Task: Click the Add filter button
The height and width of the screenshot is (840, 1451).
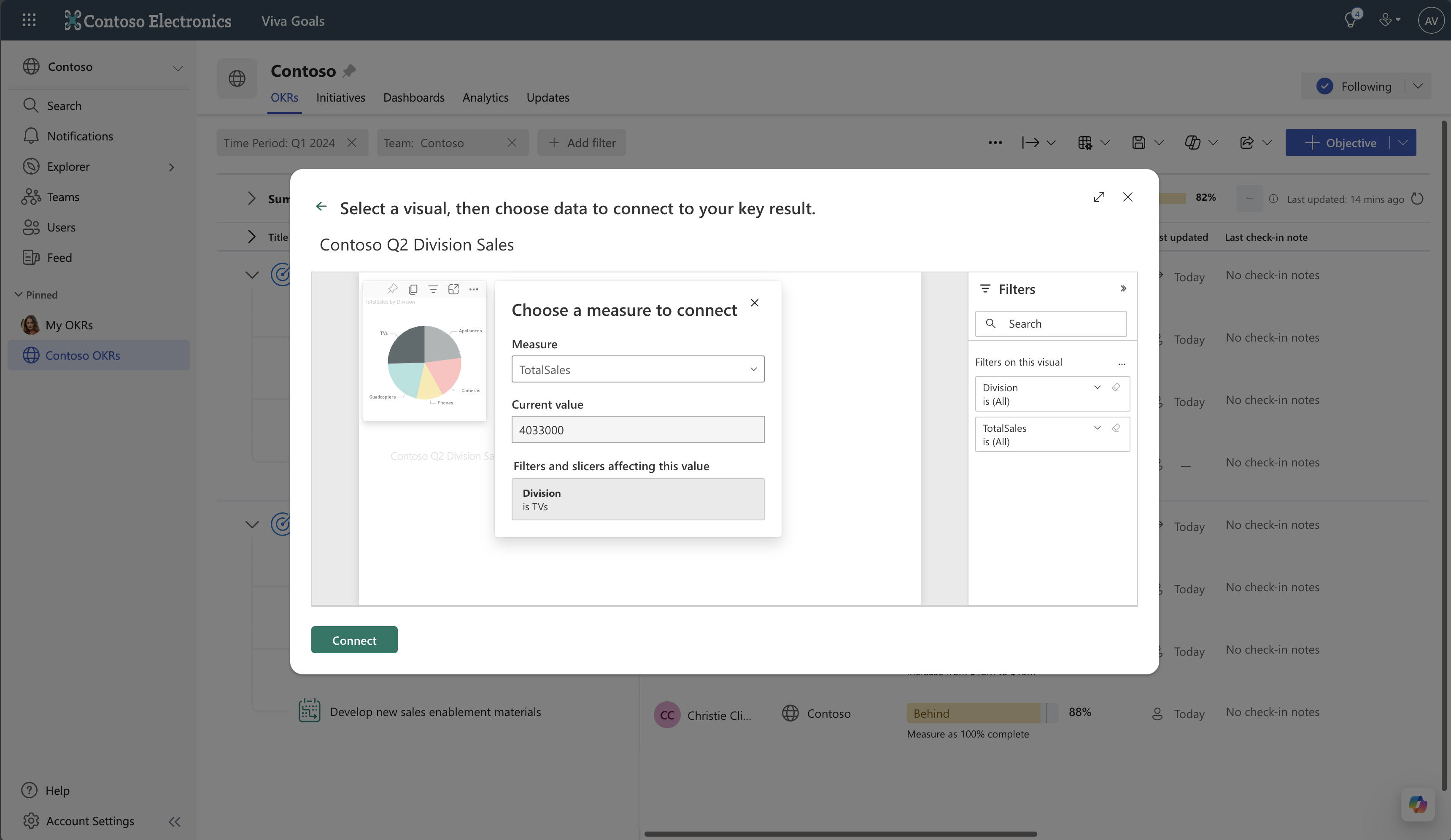Action: click(x=582, y=142)
